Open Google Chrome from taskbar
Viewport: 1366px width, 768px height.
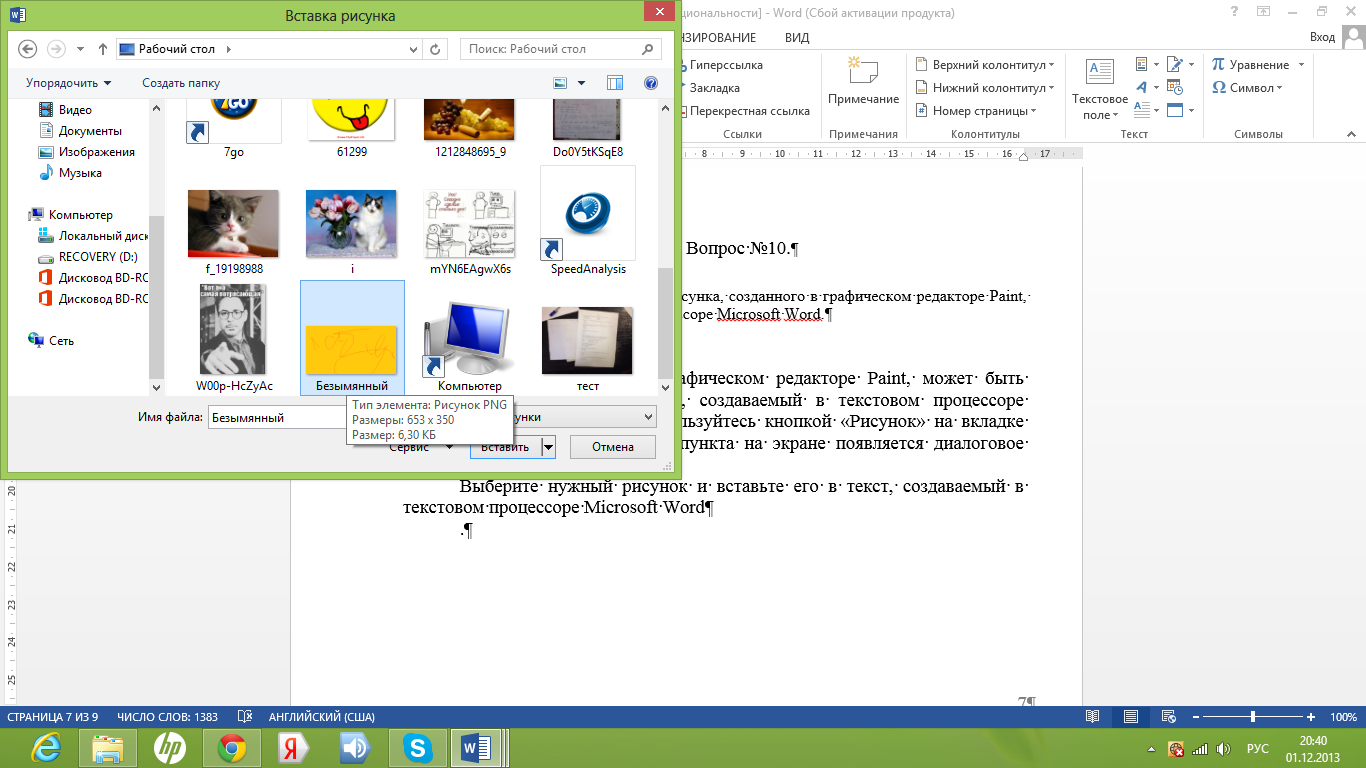click(232, 747)
